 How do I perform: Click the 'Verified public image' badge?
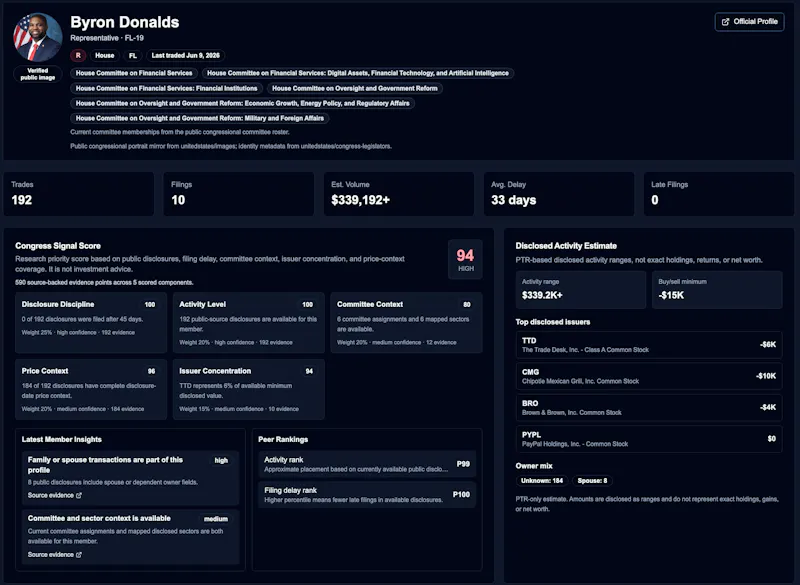tap(38, 74)
